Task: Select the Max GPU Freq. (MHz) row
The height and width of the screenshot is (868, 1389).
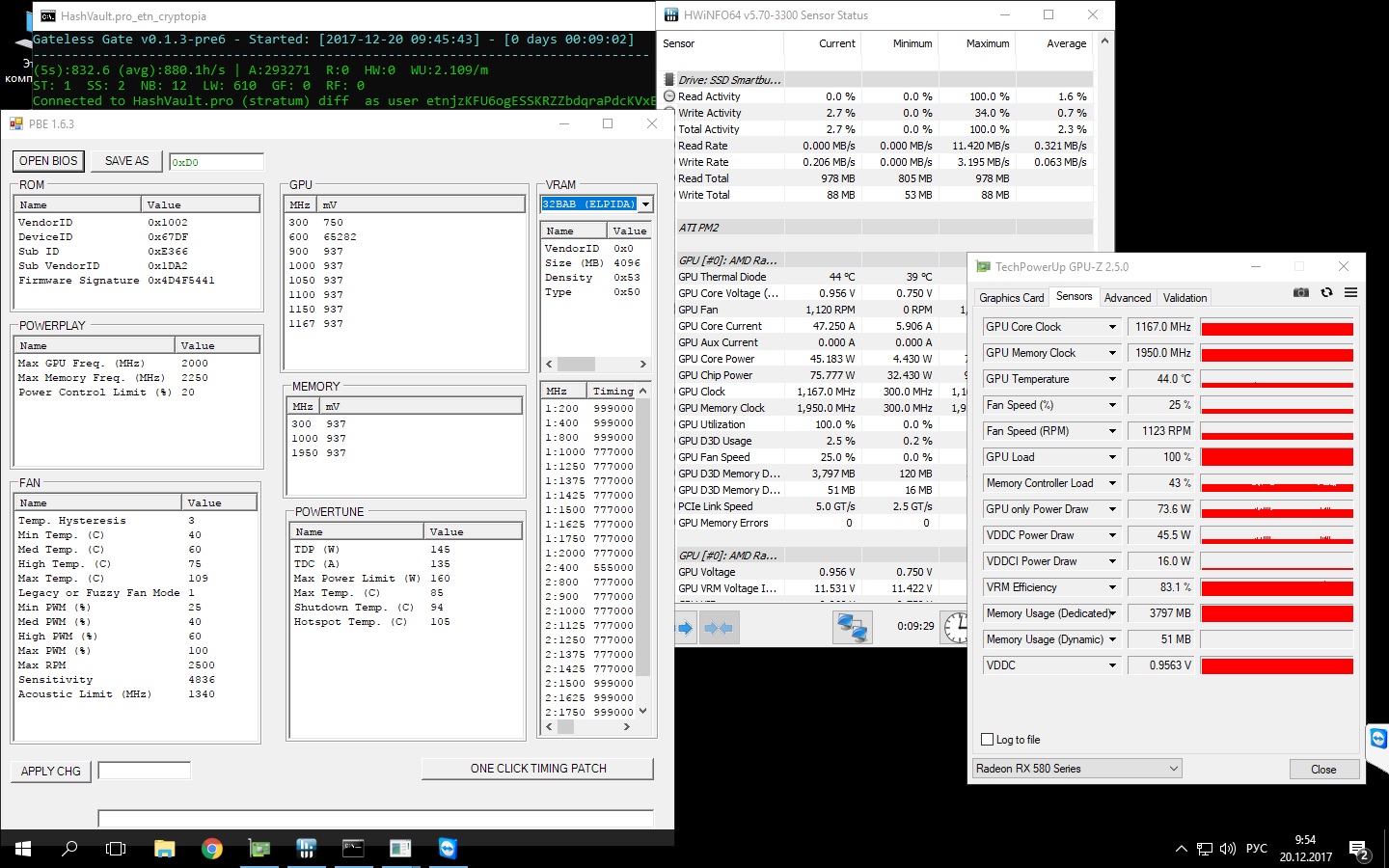Action: [x=138, y=364]
